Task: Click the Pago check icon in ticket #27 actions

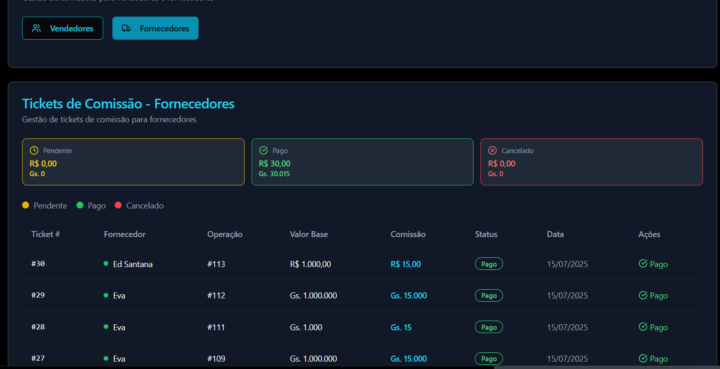Action: [x=643, y=358]
